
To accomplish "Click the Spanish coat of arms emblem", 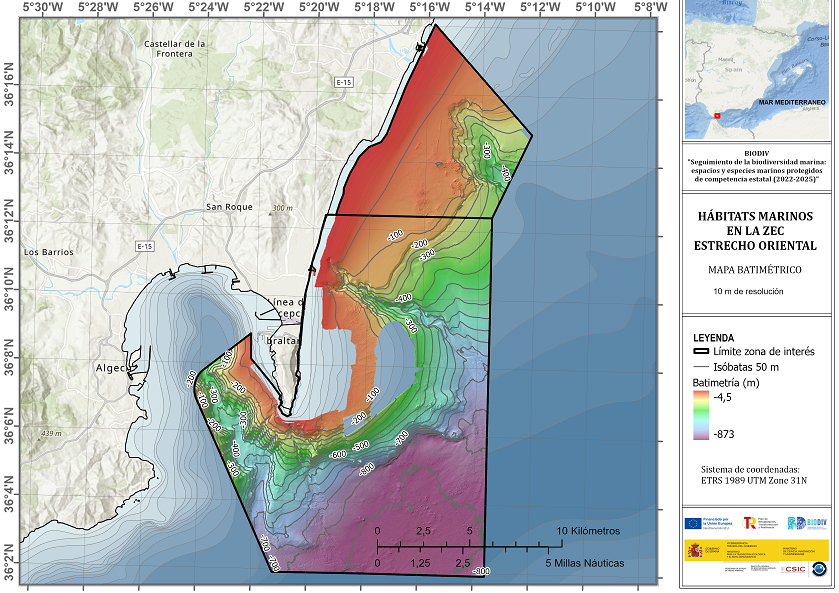I will [x=695, y=550].
